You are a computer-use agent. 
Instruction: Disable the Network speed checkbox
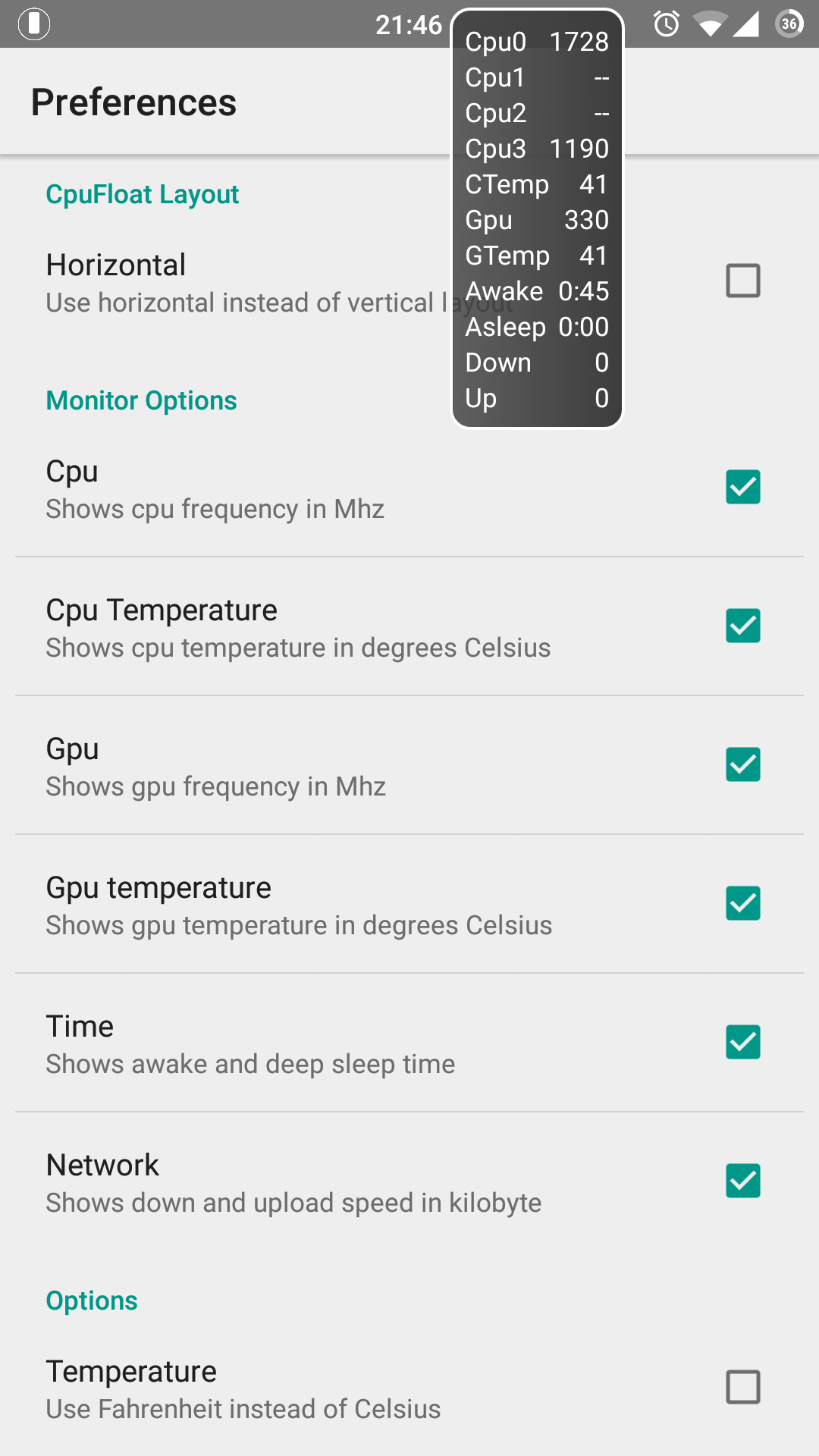pos(743,1181)
